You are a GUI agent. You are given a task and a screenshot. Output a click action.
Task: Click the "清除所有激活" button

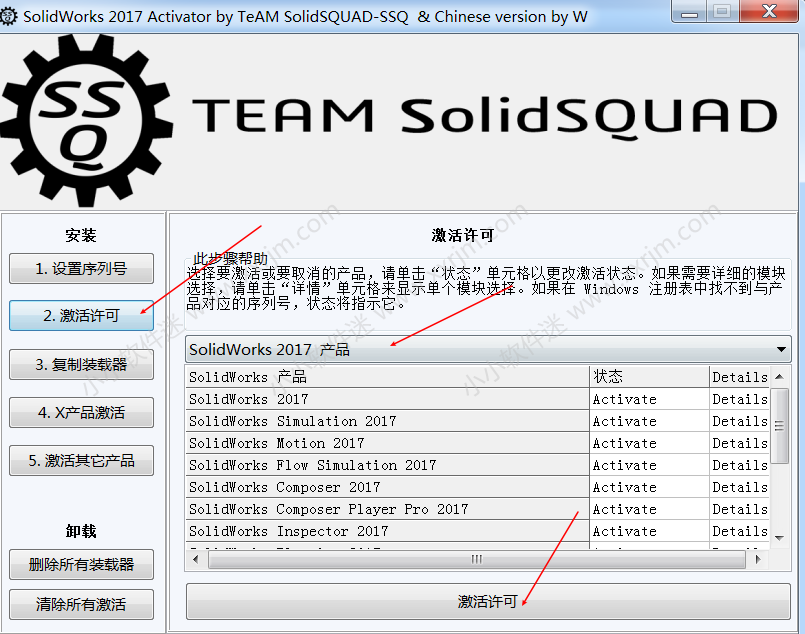(x=81, y=605)
